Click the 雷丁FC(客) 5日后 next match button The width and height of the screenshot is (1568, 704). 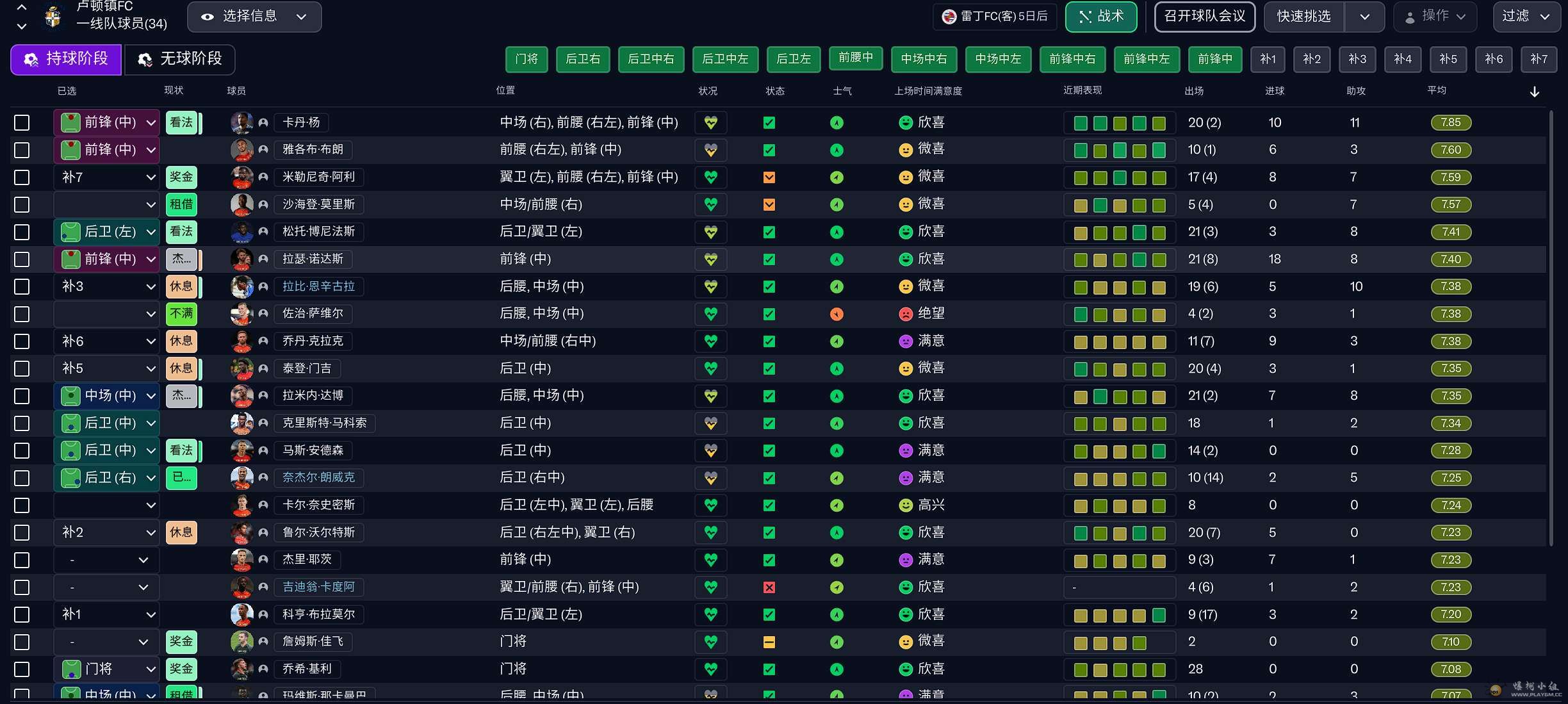(994, 17)
